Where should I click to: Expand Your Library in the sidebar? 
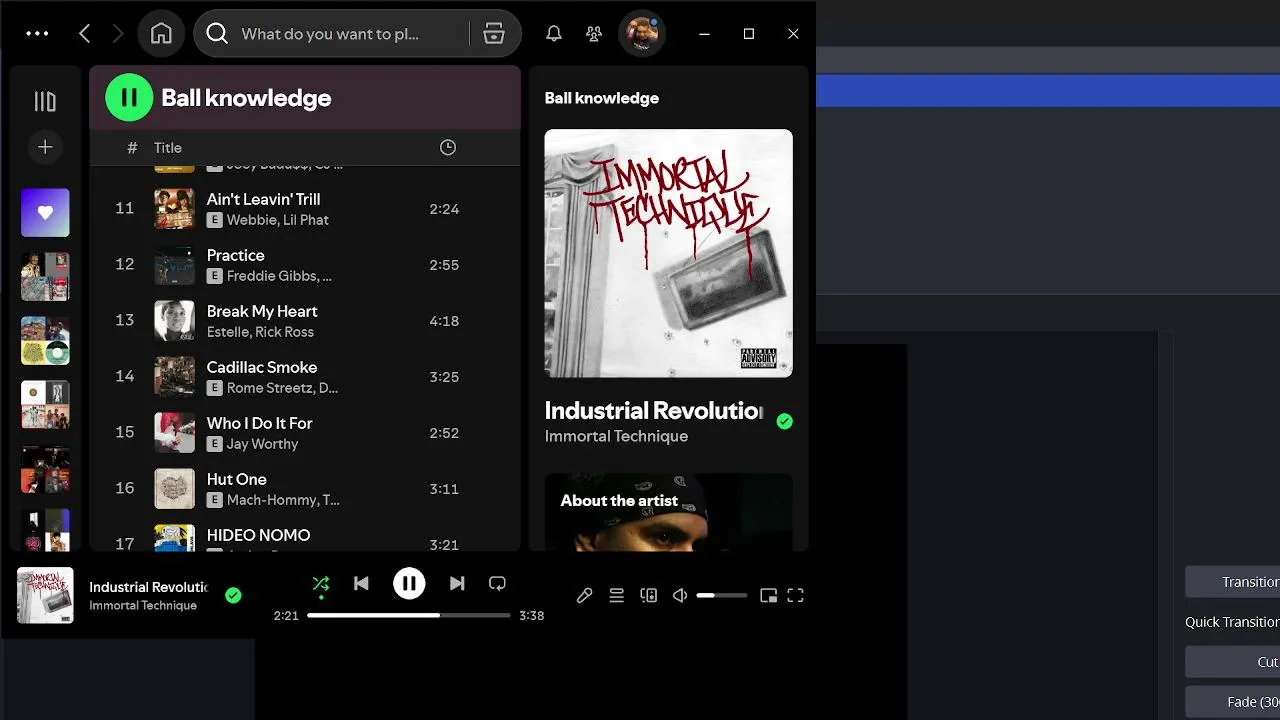(x=45, y=101)
